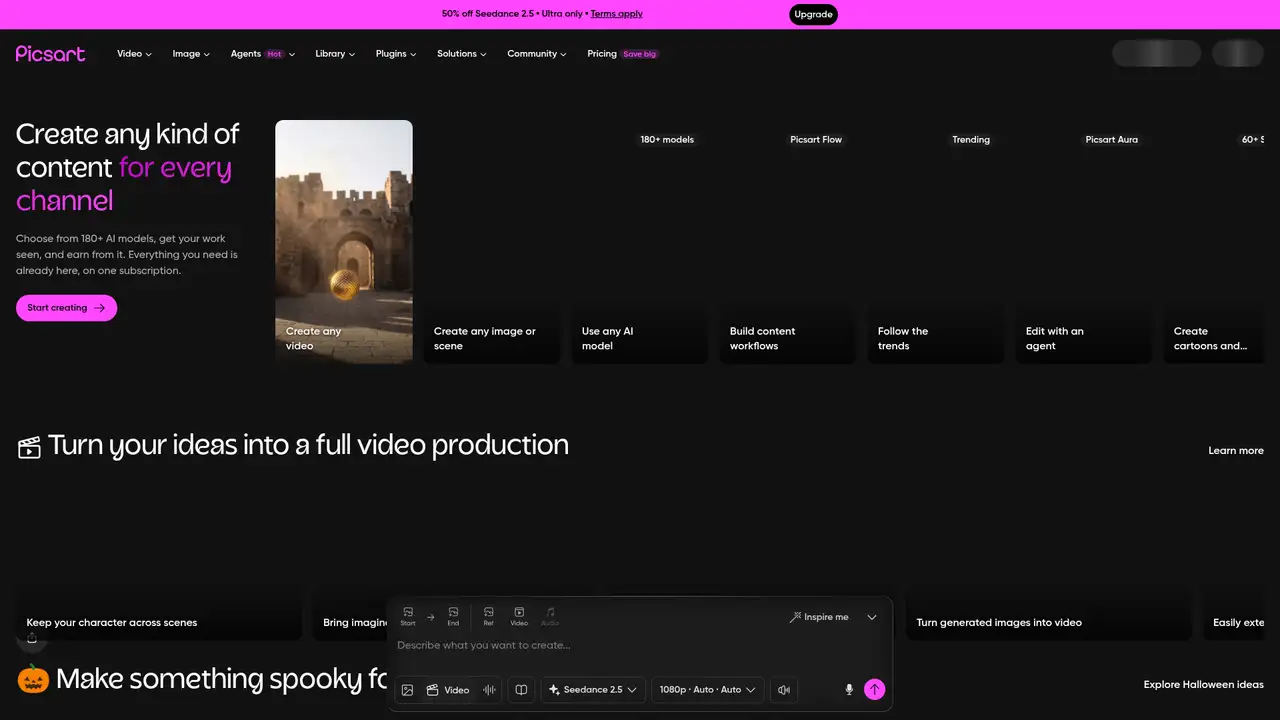Click the clapperboard icon beside video production heading
1280x720 pixels.
click(x=29, y=447)
